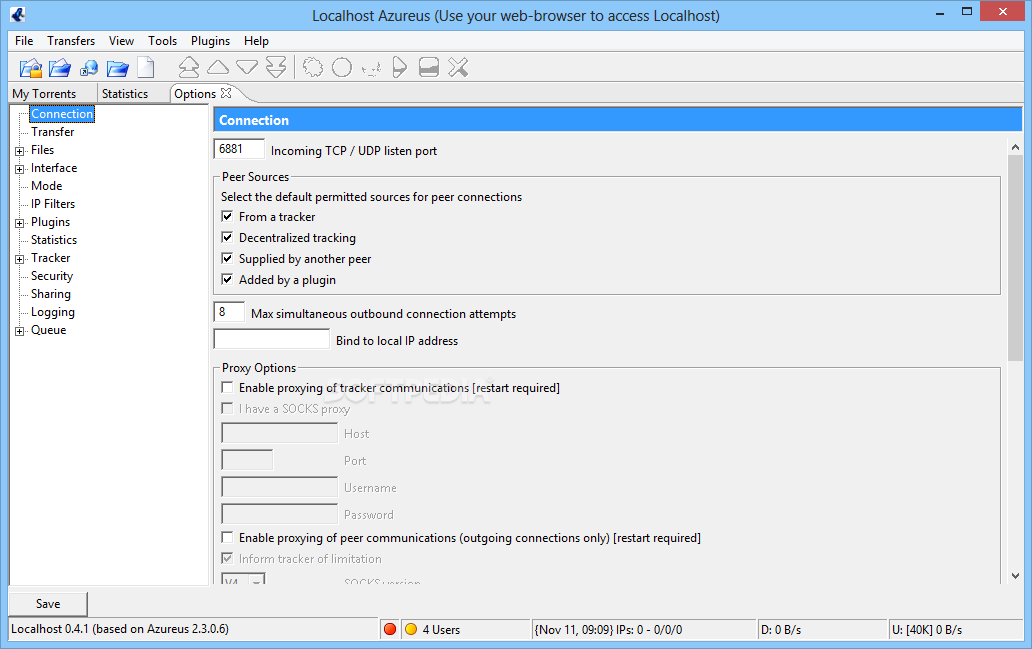
Task: Click the open torrent folder icon
Action: [x=59, y=68]
